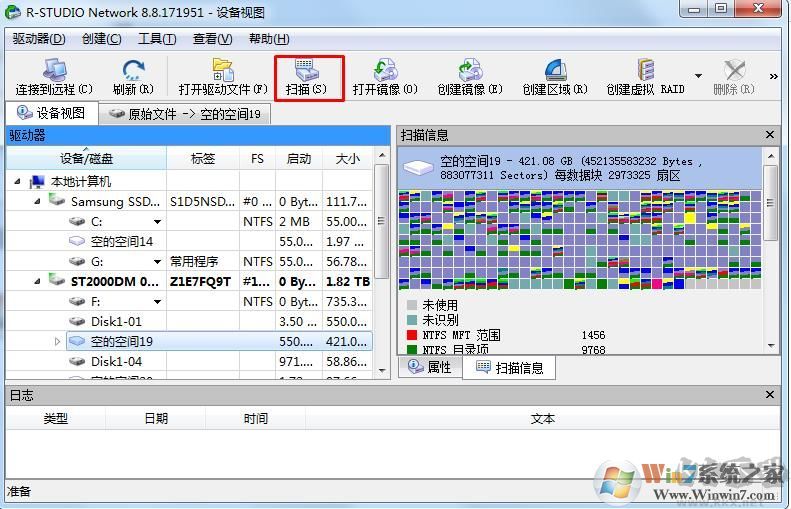Click the drive list vertical scrollbar thumb
Image resolution: width=791 pixels, height=509 pixels.
tap(382, 221)
